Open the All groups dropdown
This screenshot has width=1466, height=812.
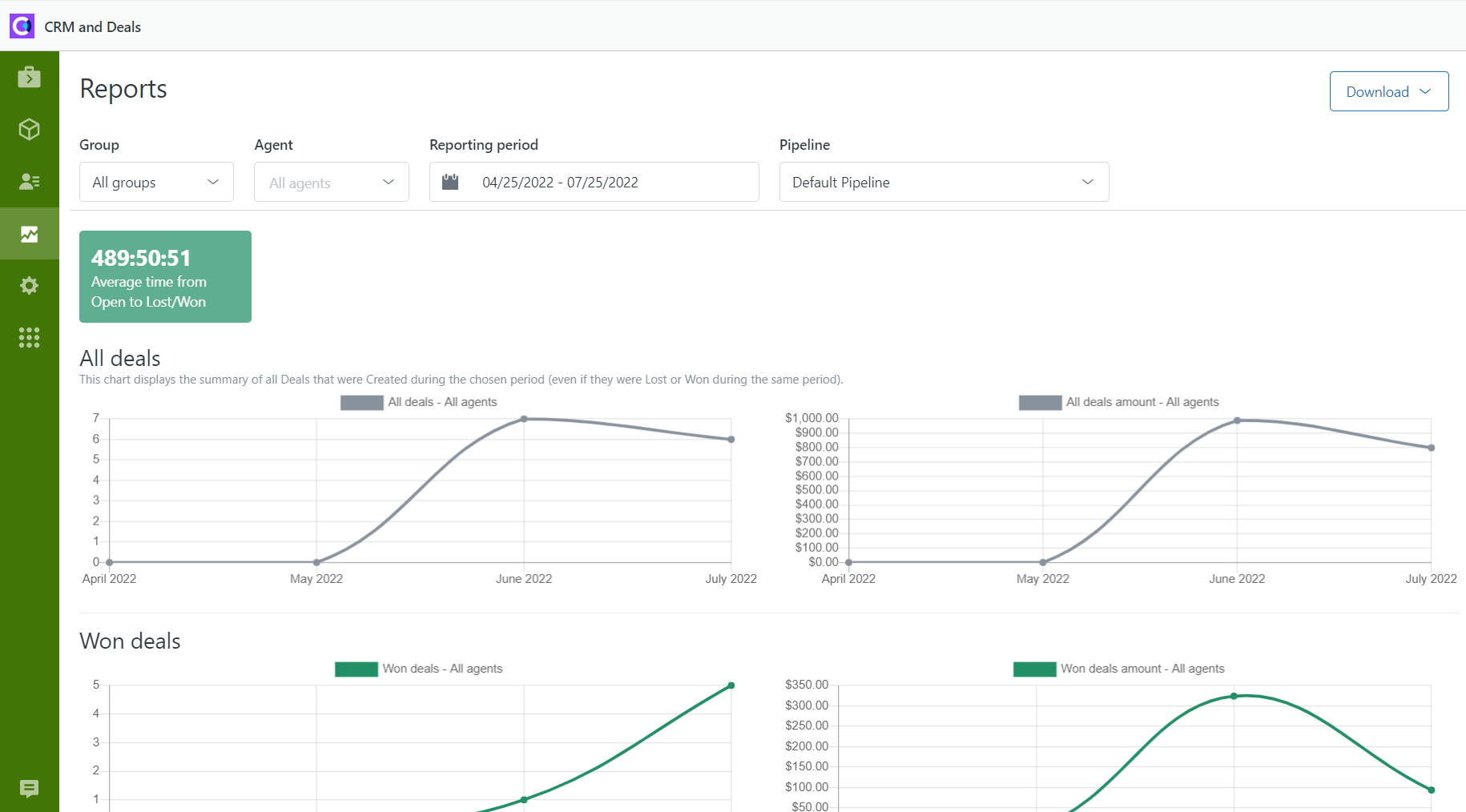156,182
